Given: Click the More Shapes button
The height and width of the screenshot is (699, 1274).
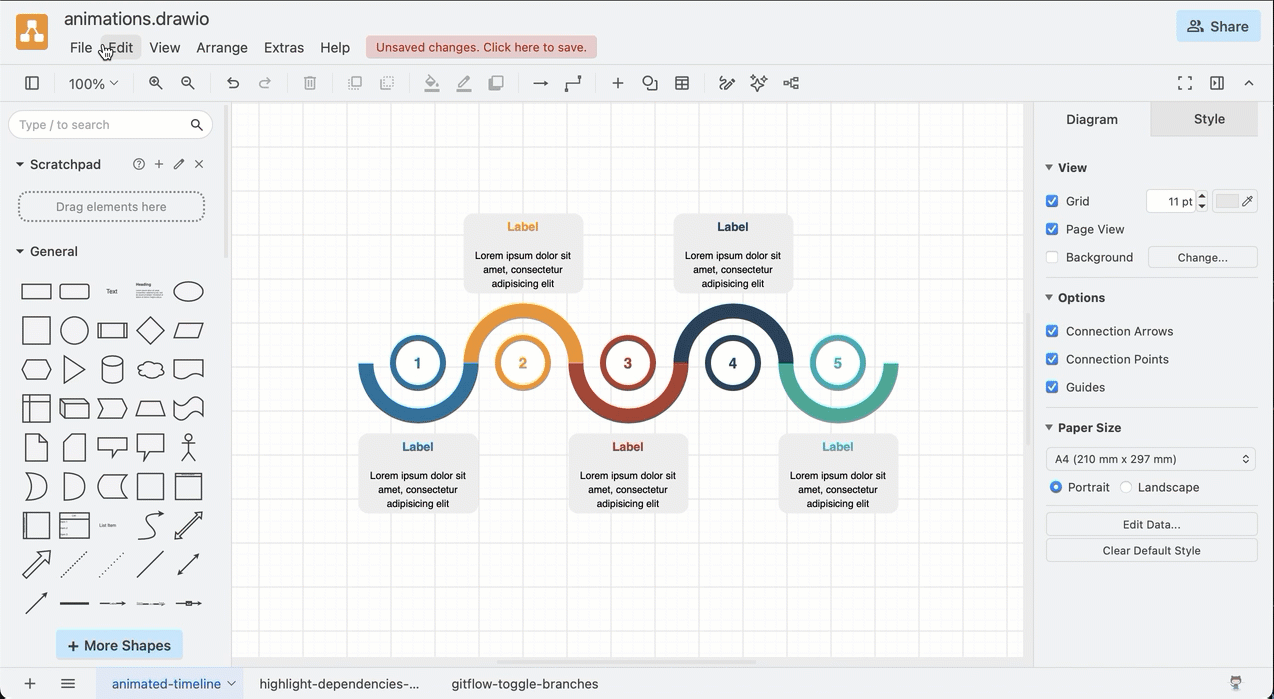Looking at the screenshot, I should [119, 645].
